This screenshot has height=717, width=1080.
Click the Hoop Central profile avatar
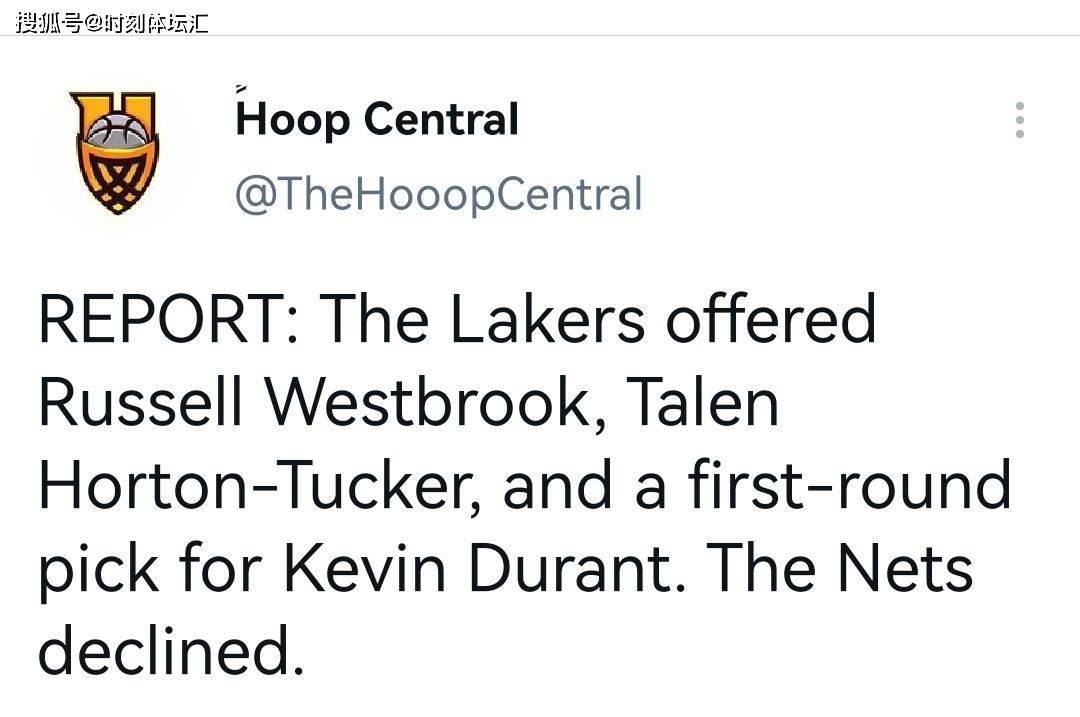(x=114, y=152)
